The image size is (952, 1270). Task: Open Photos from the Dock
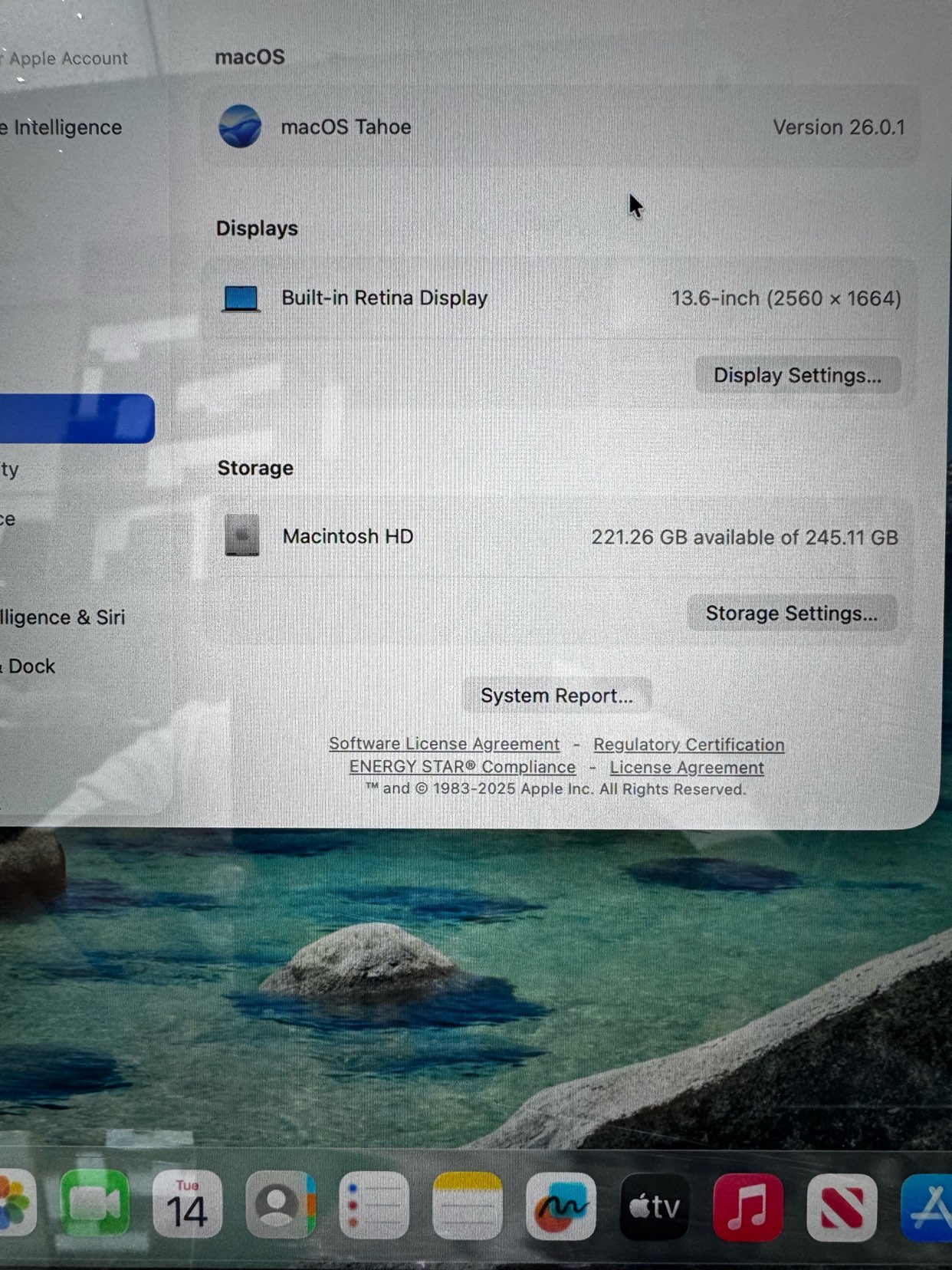17,1203
